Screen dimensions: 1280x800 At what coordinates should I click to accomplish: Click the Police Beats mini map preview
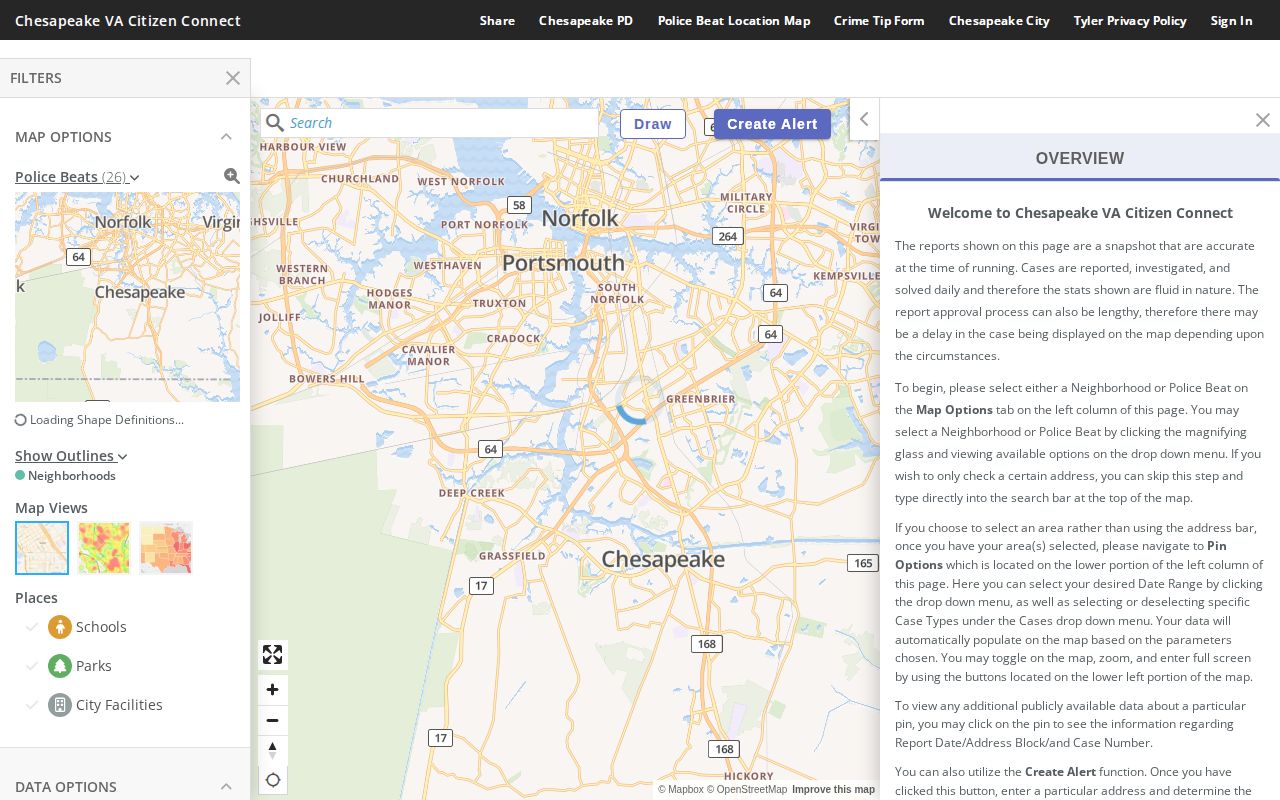point(127,297)
